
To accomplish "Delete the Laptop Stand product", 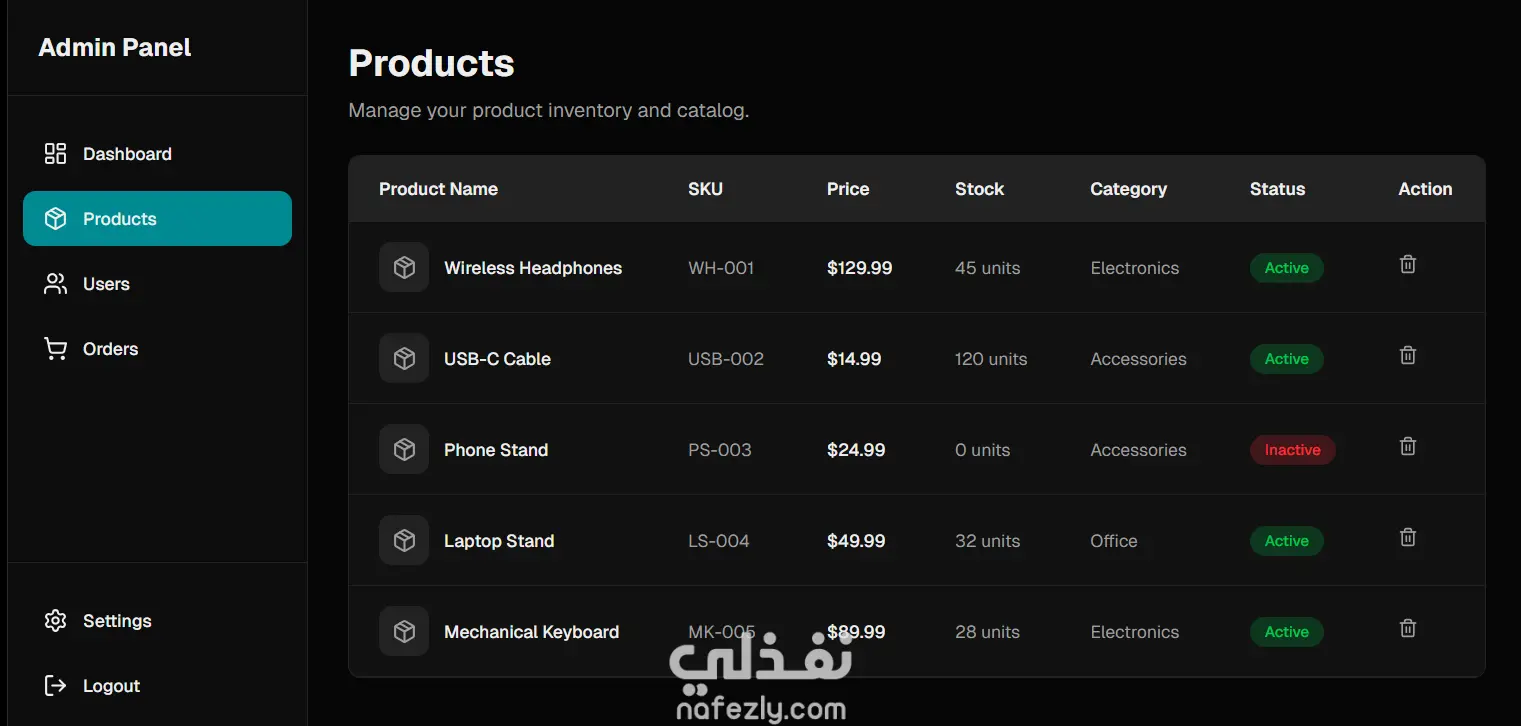I will click(x=1407, y=538).
